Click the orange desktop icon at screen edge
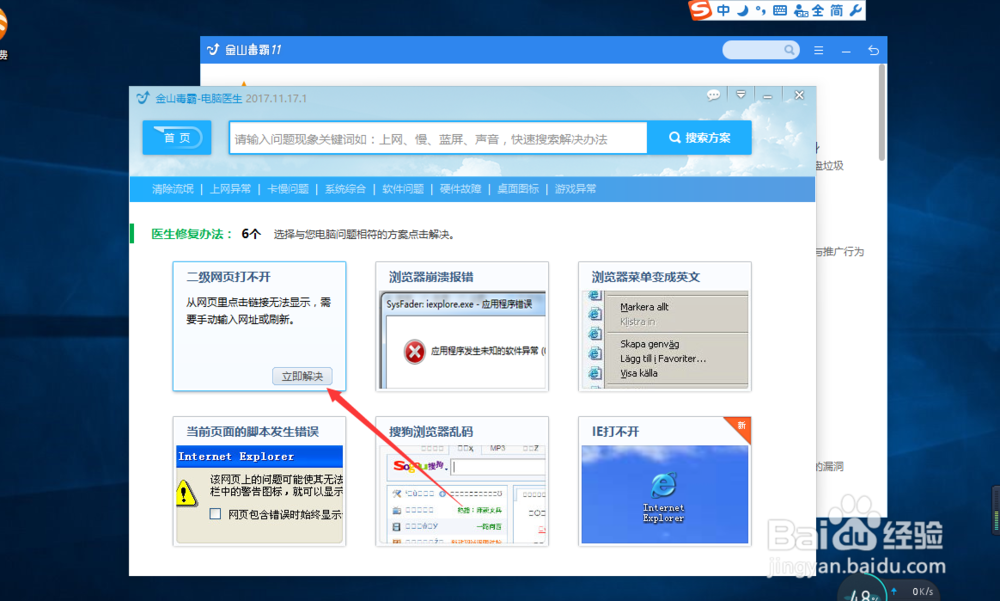Screen dimensions: 1000x601 coord(3,26)
